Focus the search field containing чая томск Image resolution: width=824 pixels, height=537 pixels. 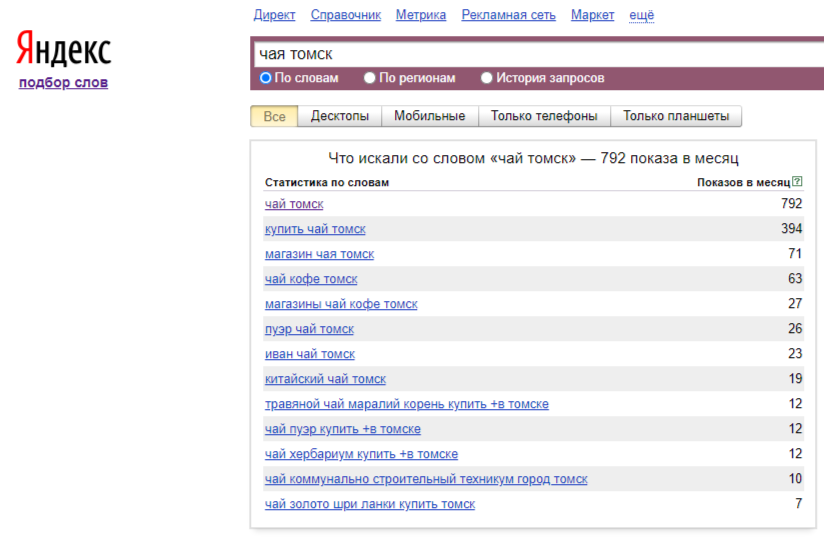pyautogui.click(x=539, y=55)
